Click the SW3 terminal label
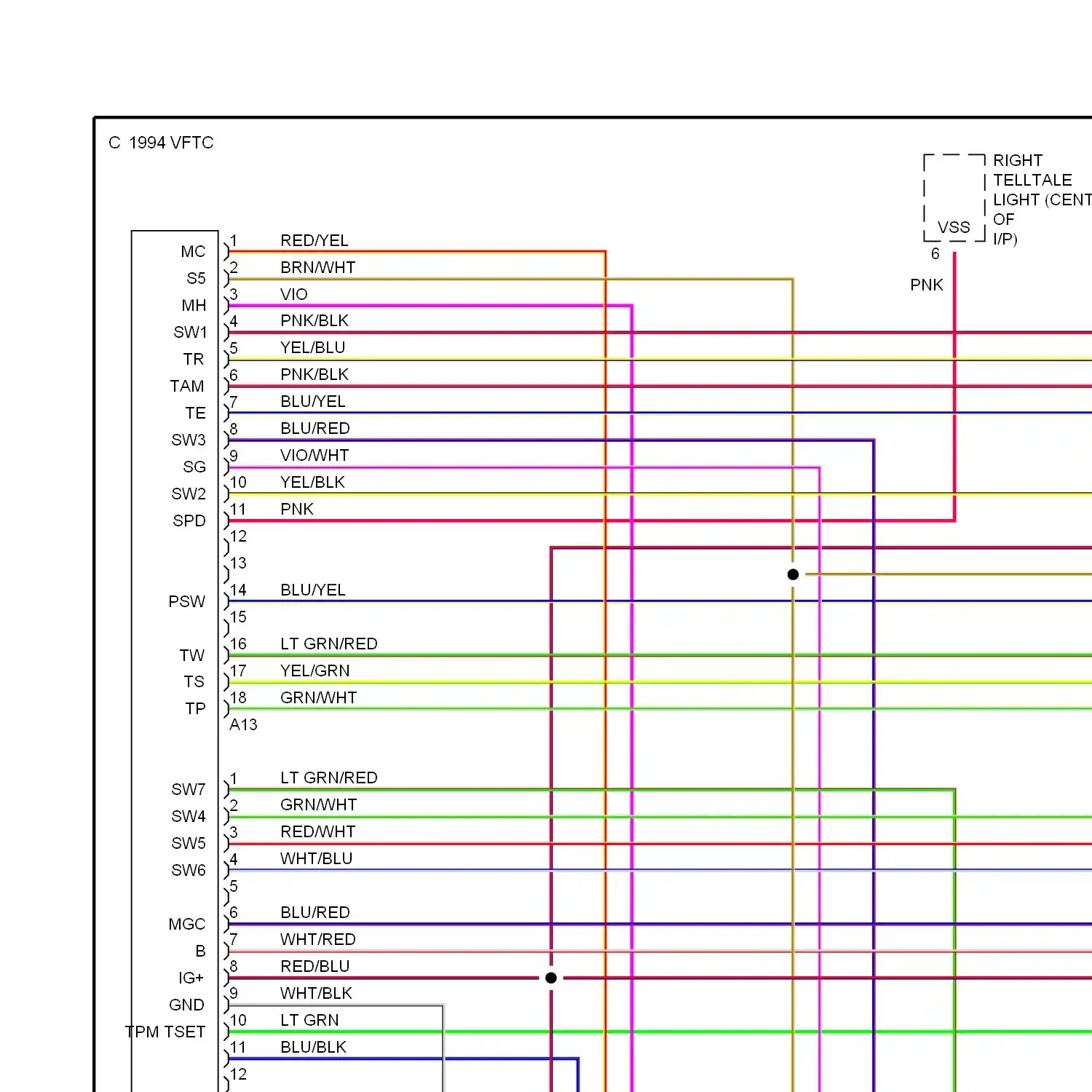The image size is (1092, 1092). (189, 440)
